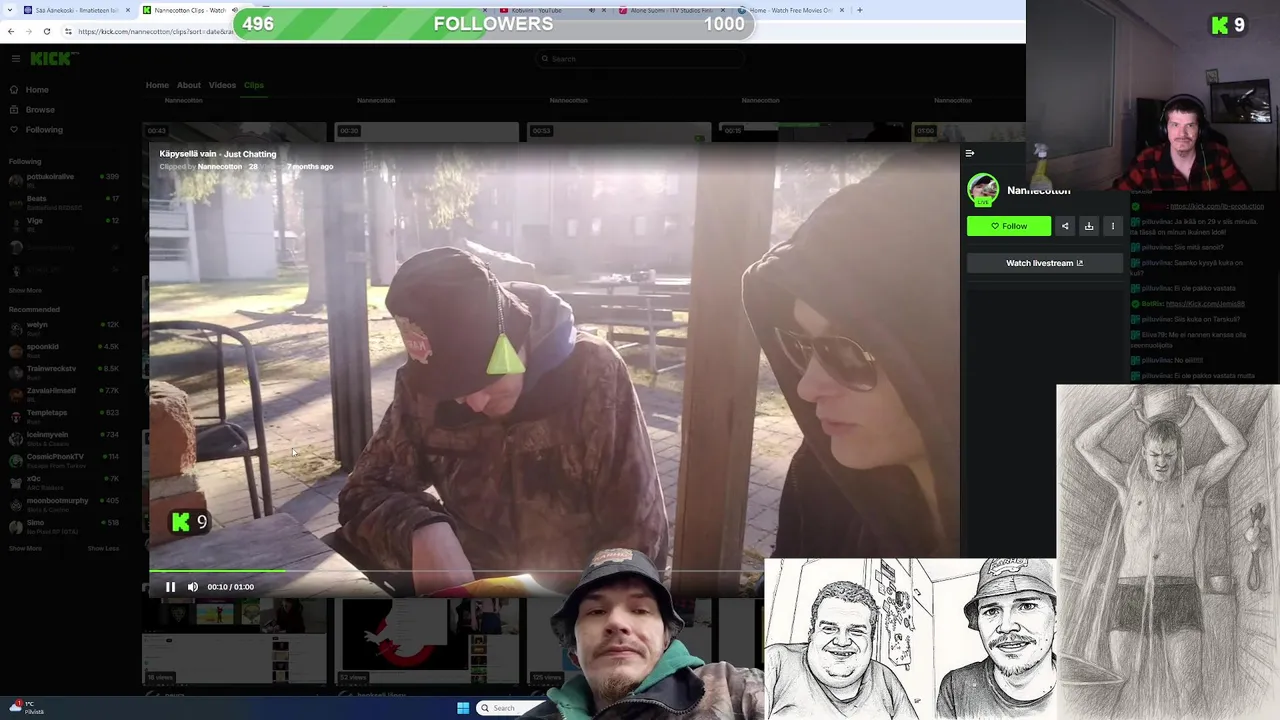This screenshot has width=1280, height=720.
Task: Select the channel Clips tab
Action: point(254,85)
